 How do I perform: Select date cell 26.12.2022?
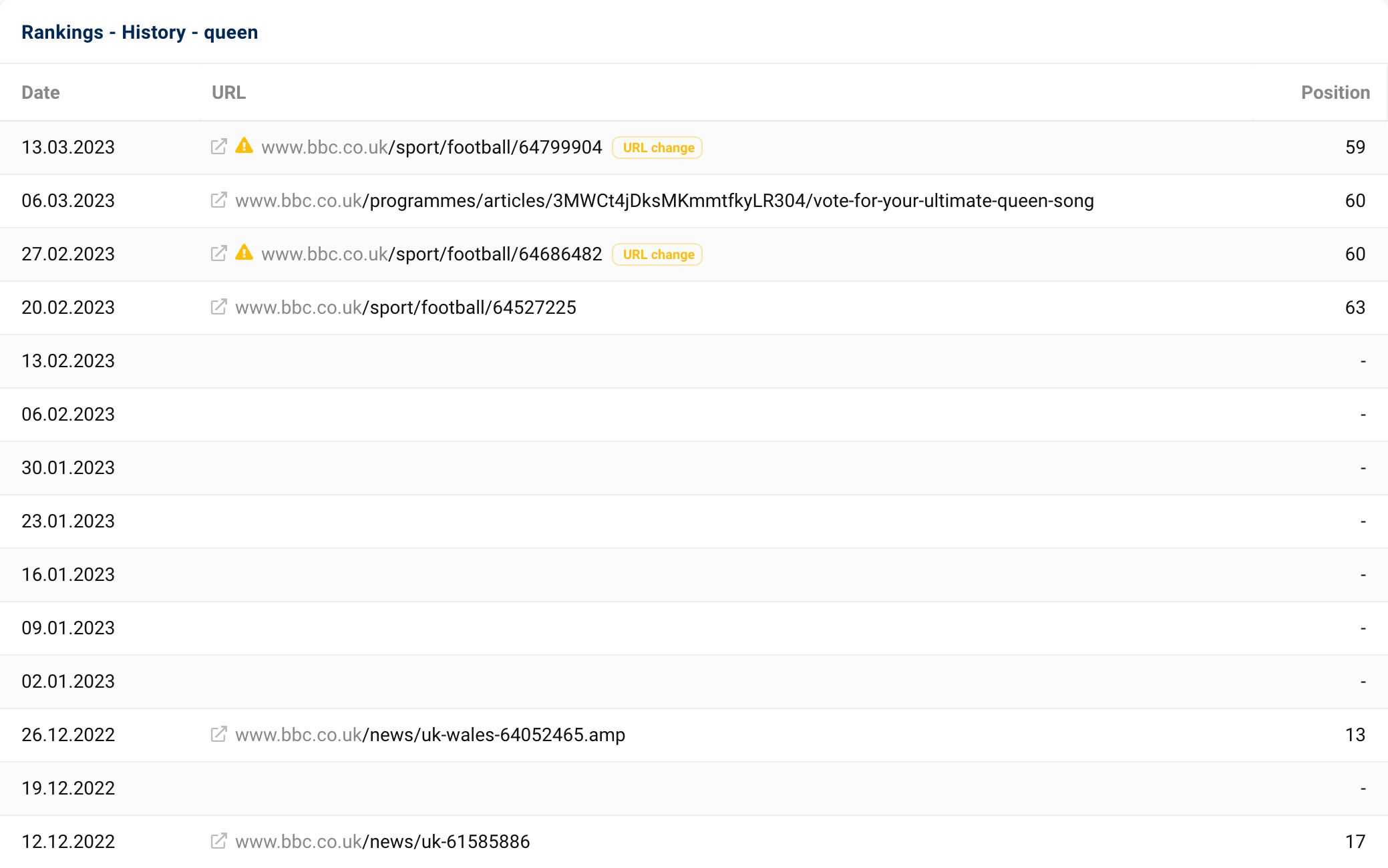tap(68, 735)
